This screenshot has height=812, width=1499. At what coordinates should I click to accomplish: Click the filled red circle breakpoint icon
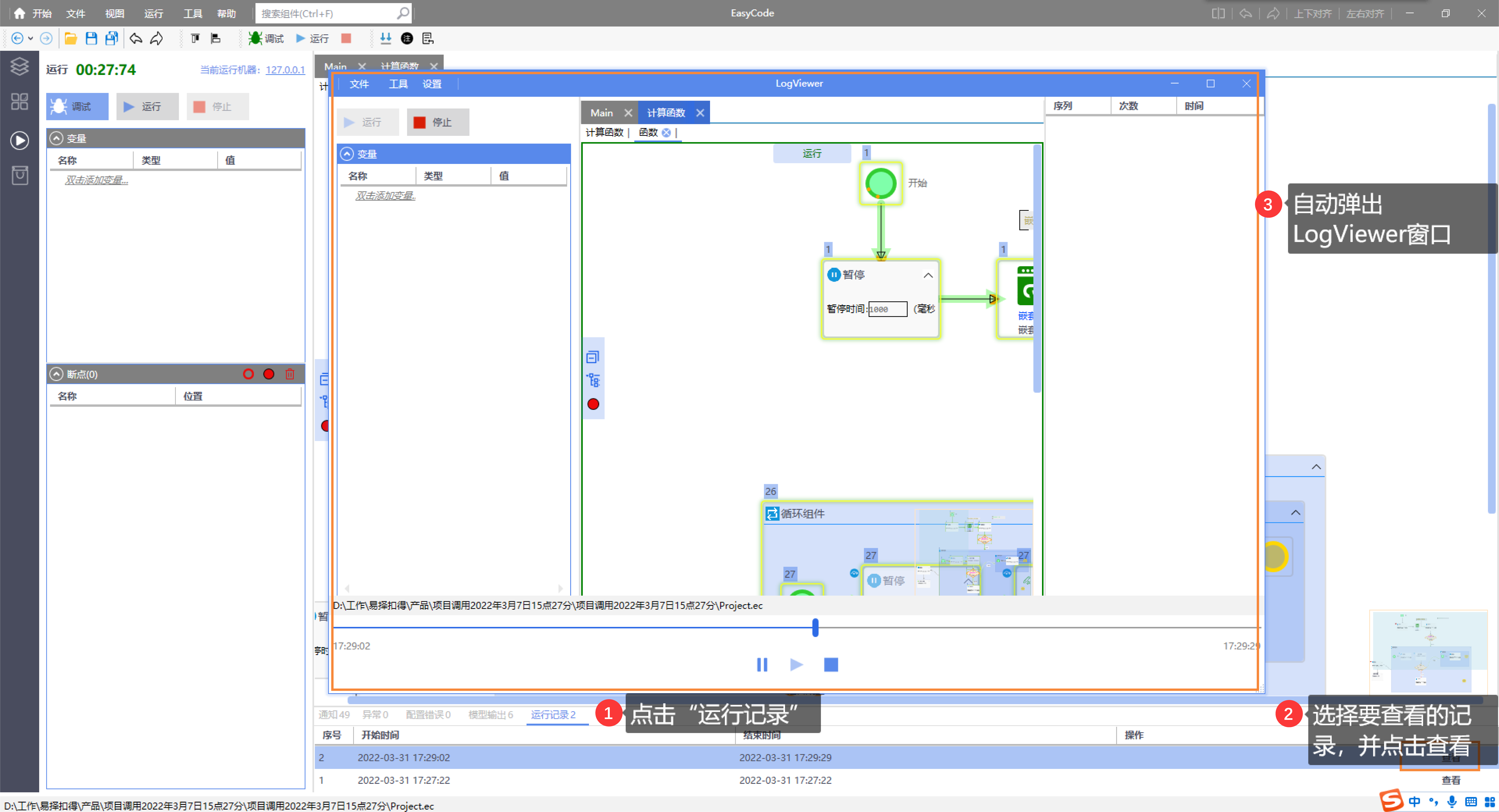269,374
